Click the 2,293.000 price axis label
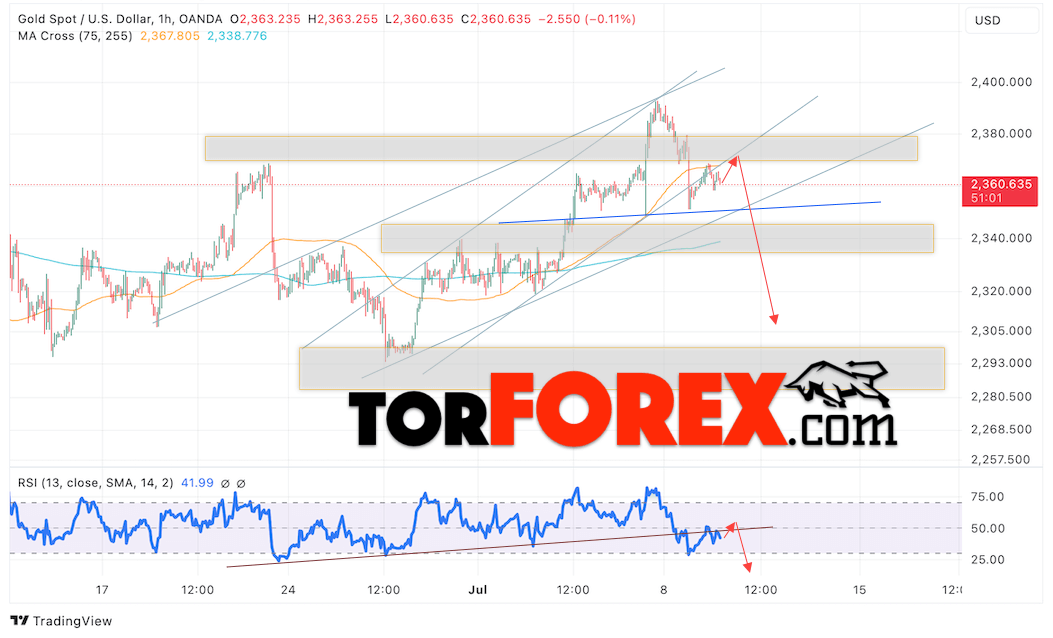The width and height of the screenshot is (1053, 638). pyautogui.click(x=1001, y=363)
